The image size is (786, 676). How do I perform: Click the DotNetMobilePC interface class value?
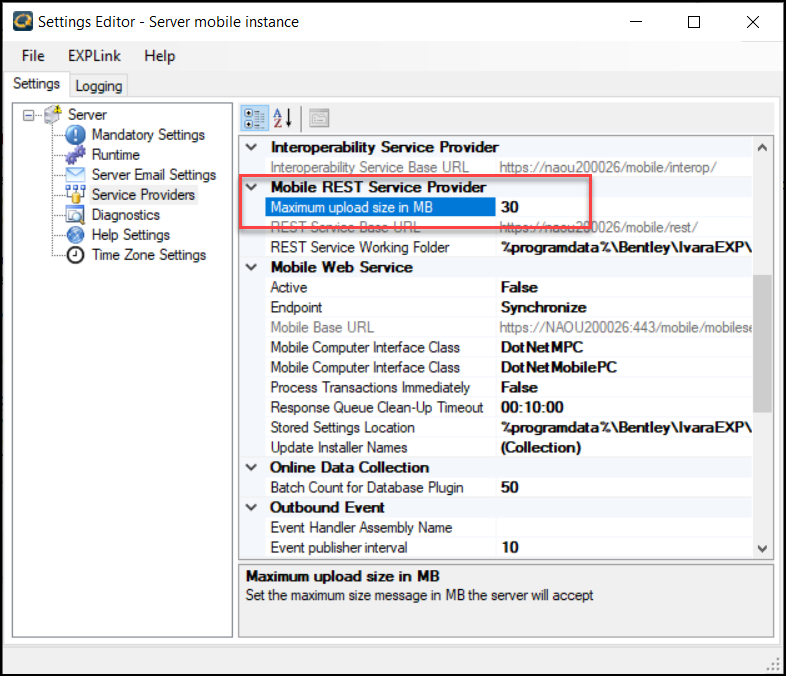pos(624,367)
